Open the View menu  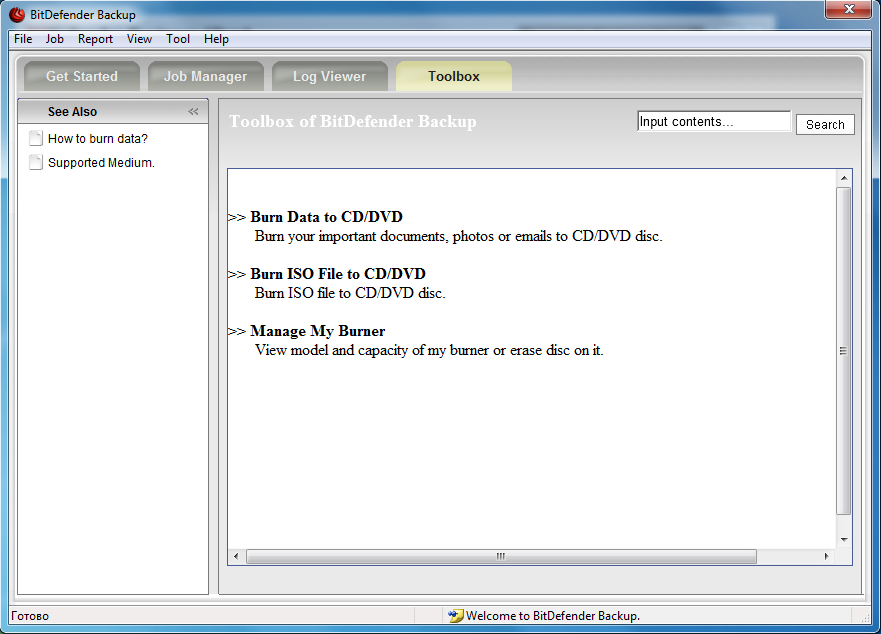[x=139, y=39]
